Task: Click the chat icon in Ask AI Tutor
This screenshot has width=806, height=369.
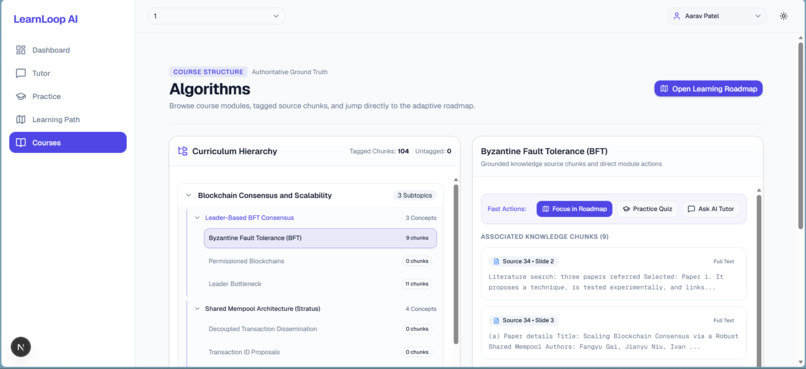Action: pyautogui.click(x=691, y=209)
